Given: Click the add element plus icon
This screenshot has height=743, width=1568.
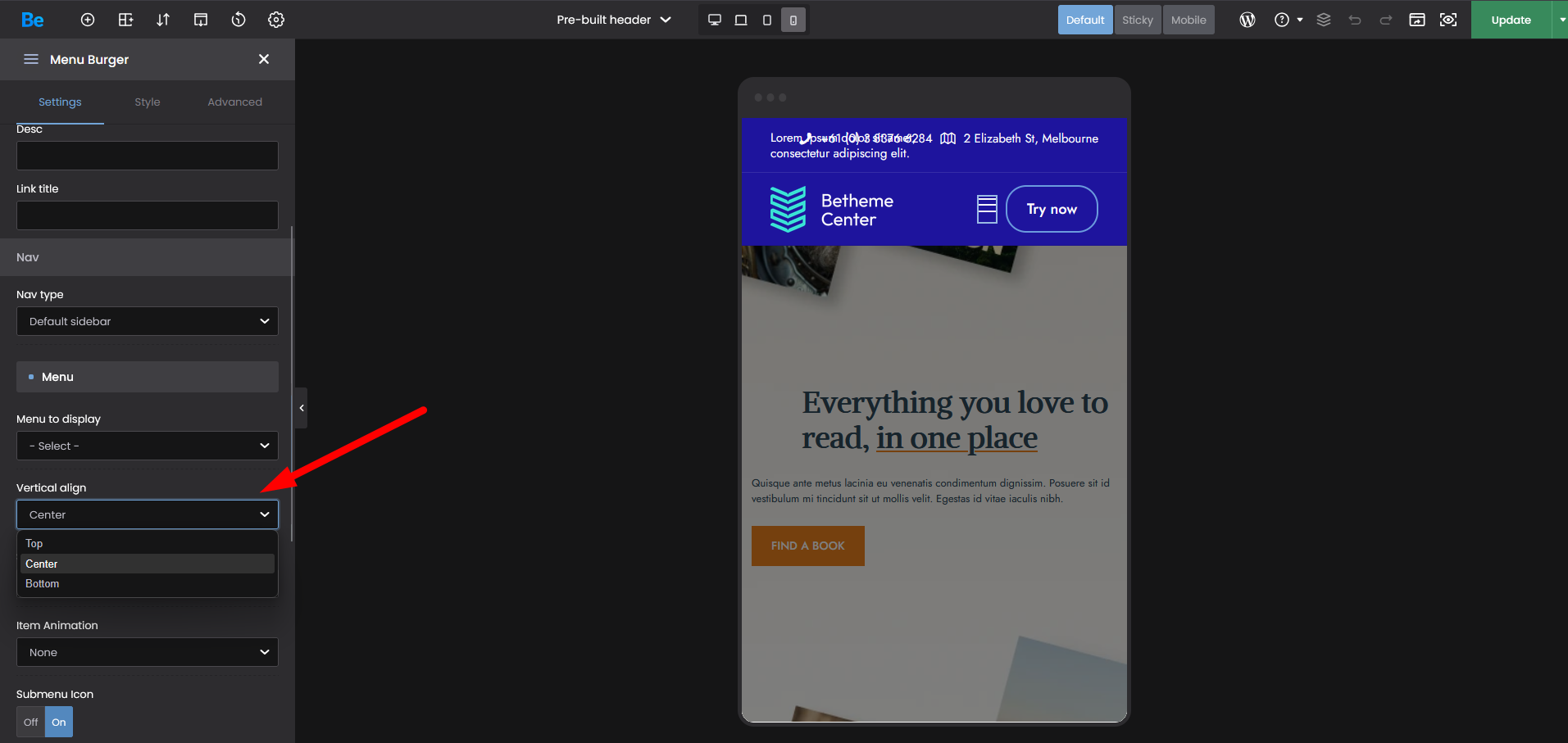Looking at the screenshot, I should click(x=88, y=20).
